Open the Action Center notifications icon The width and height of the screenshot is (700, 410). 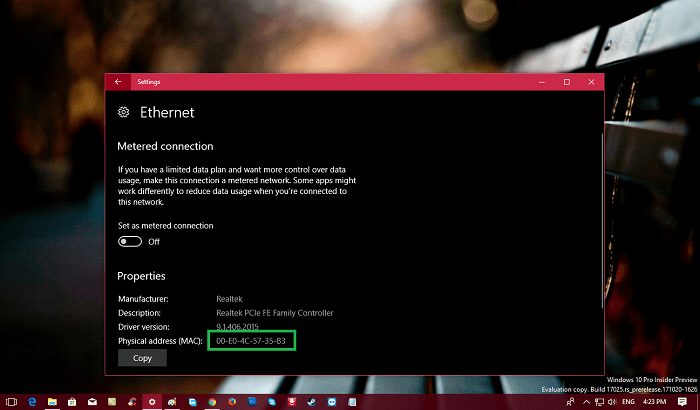pos(682,402)
